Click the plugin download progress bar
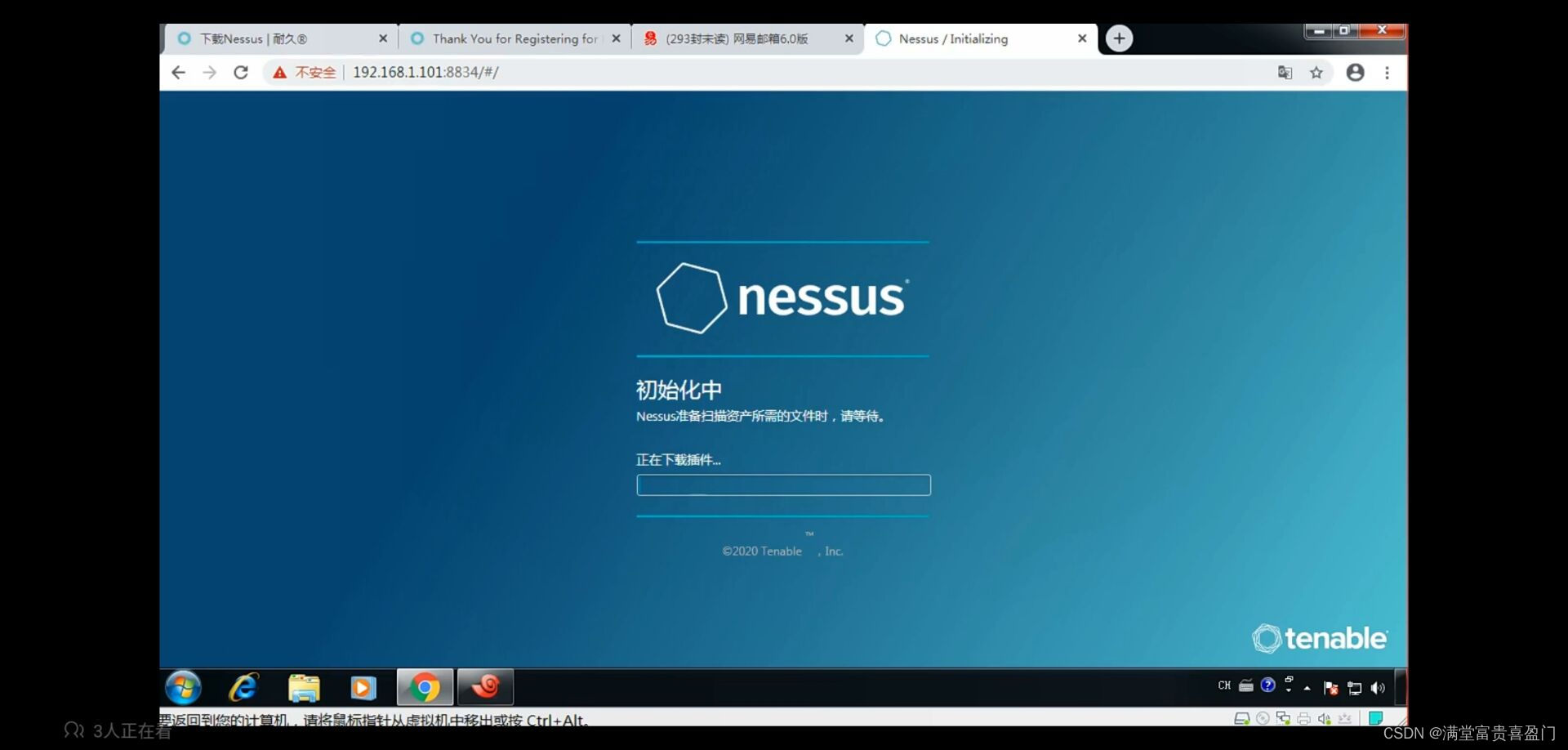1568x750 pixels. pyautogui.click(x=783, y=485)
